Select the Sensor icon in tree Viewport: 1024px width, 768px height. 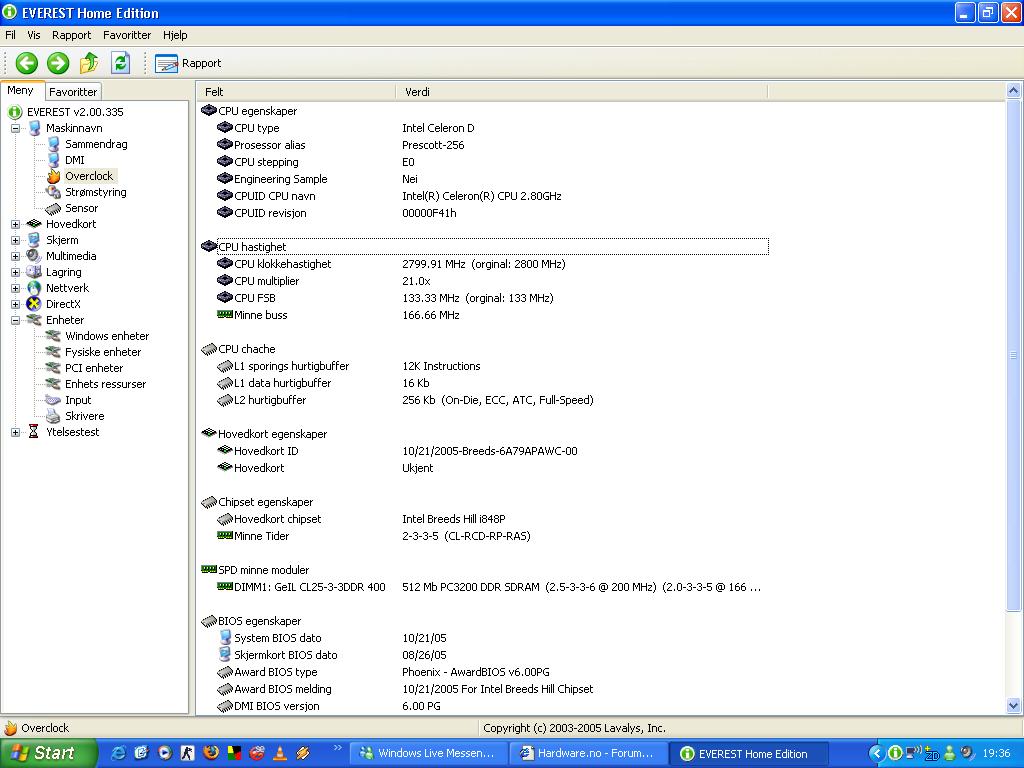(54, 208)
